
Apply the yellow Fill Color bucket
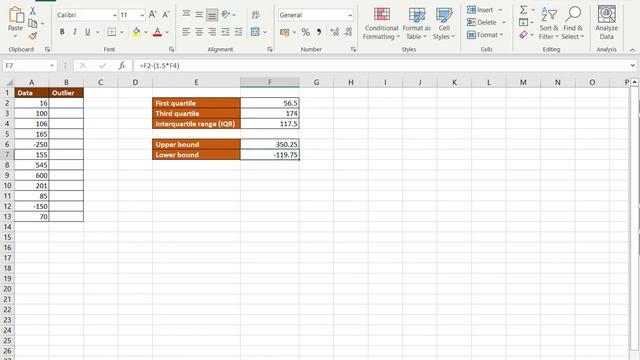click(136, 32)
